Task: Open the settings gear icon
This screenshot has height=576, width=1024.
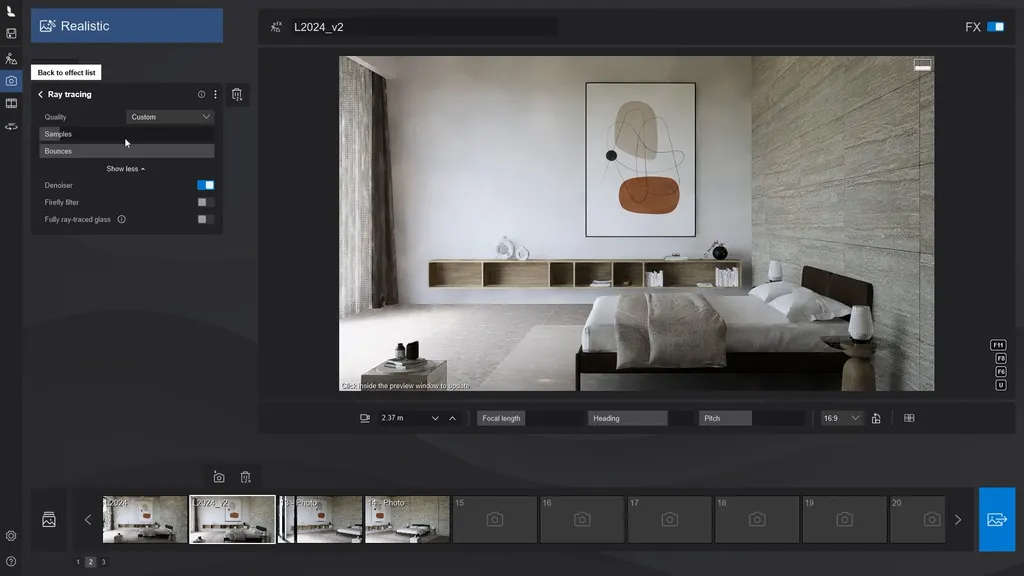Action: coord(11,536)
